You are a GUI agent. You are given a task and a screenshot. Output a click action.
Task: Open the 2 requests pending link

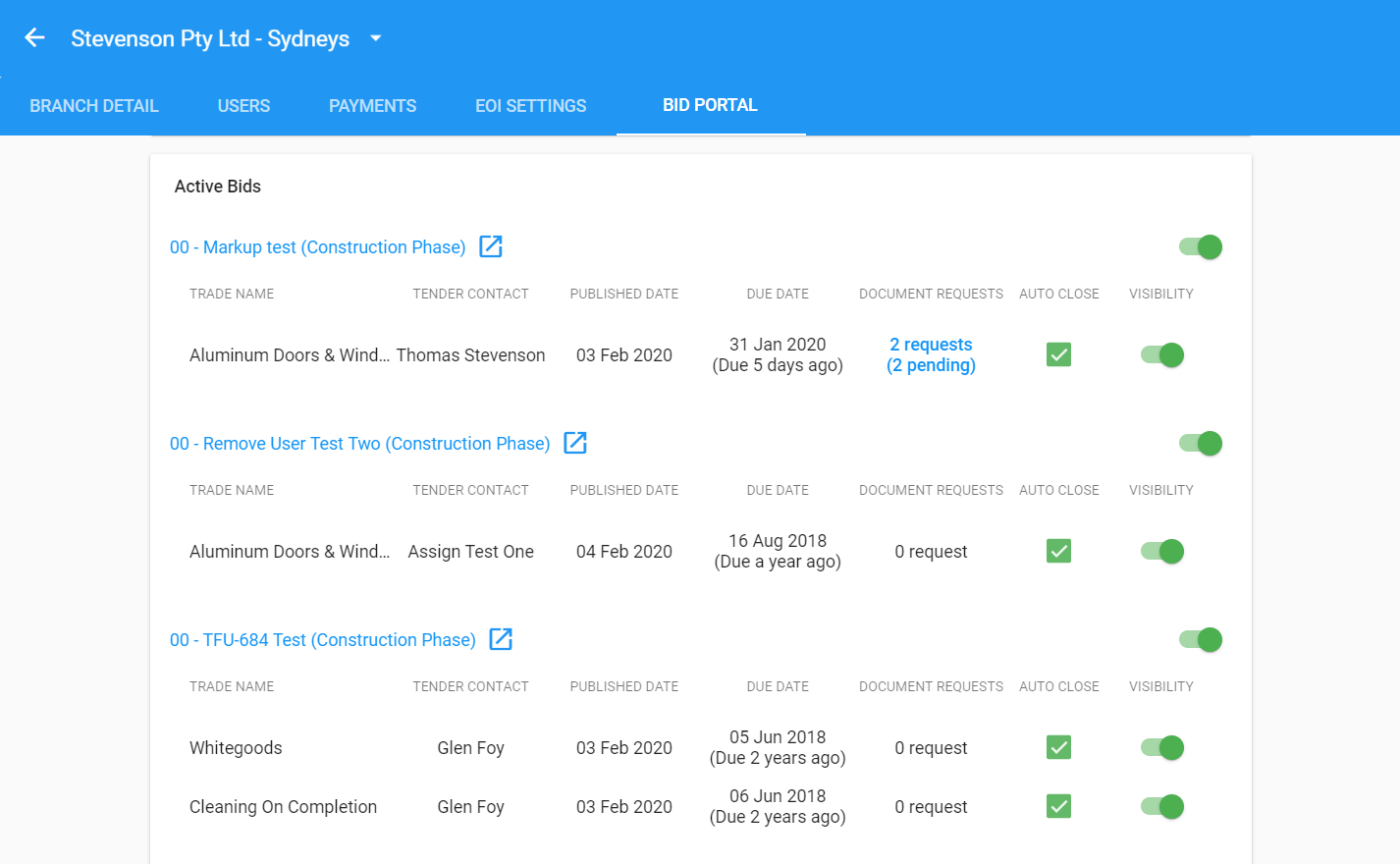(931, 354)
